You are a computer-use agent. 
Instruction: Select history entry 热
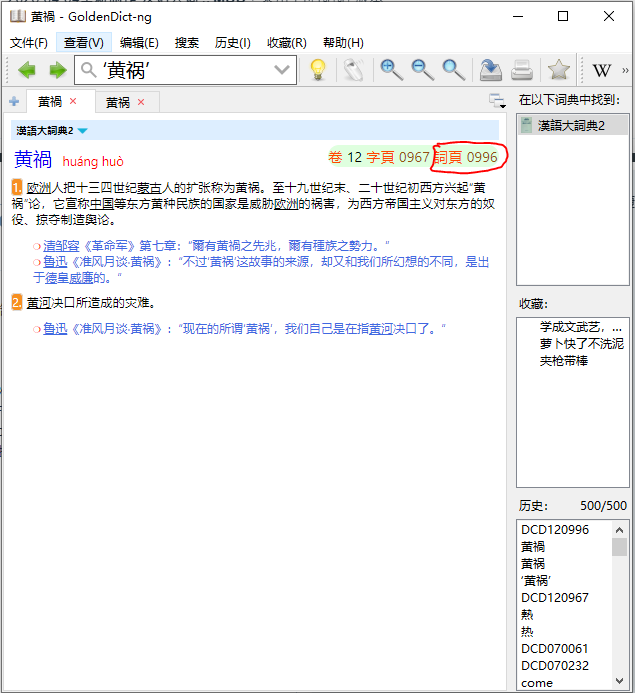527,632
